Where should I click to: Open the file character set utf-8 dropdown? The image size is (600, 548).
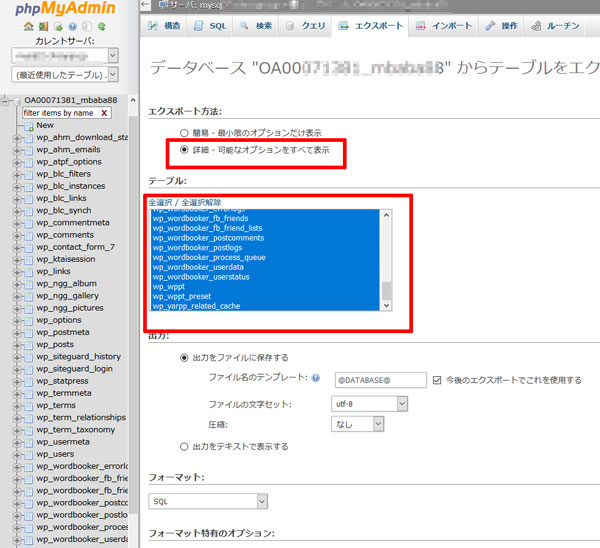click(369, 404)
